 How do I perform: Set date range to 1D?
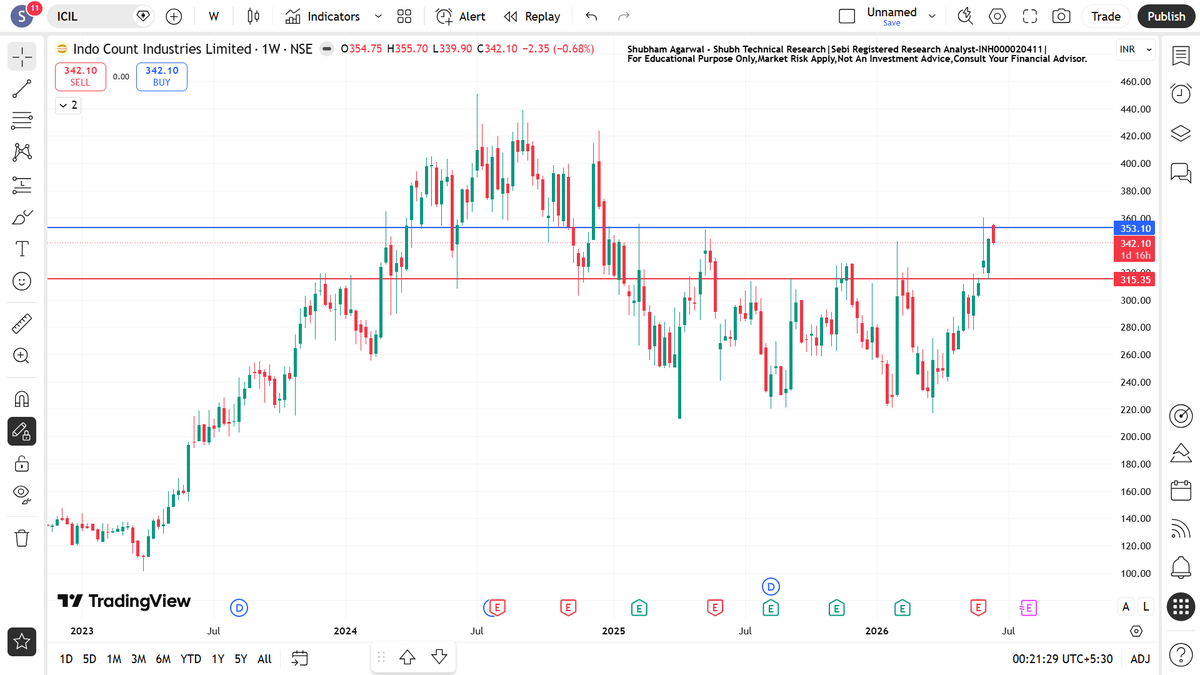(x=66, y=658)
